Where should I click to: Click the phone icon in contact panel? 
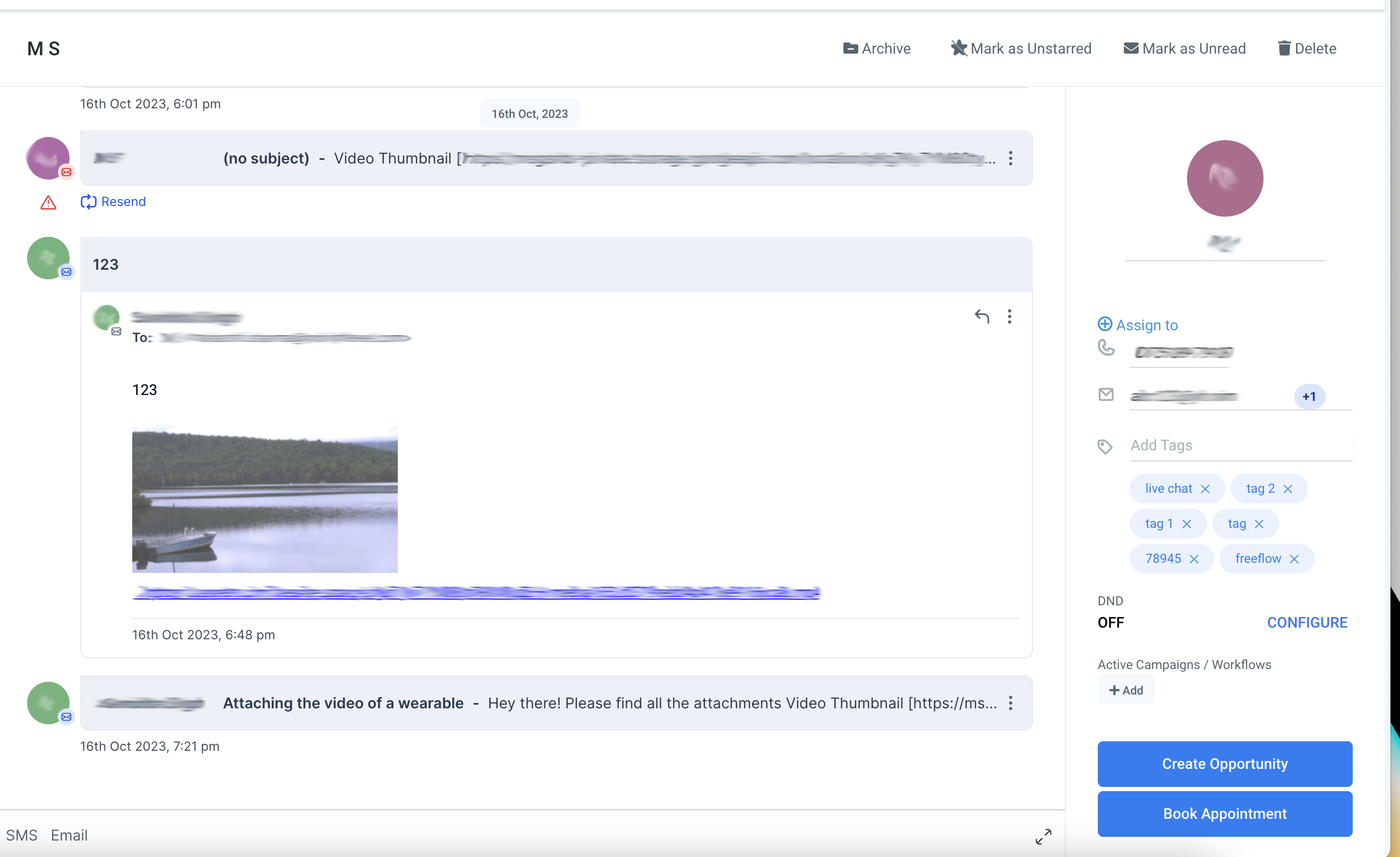pos(1106,347)
